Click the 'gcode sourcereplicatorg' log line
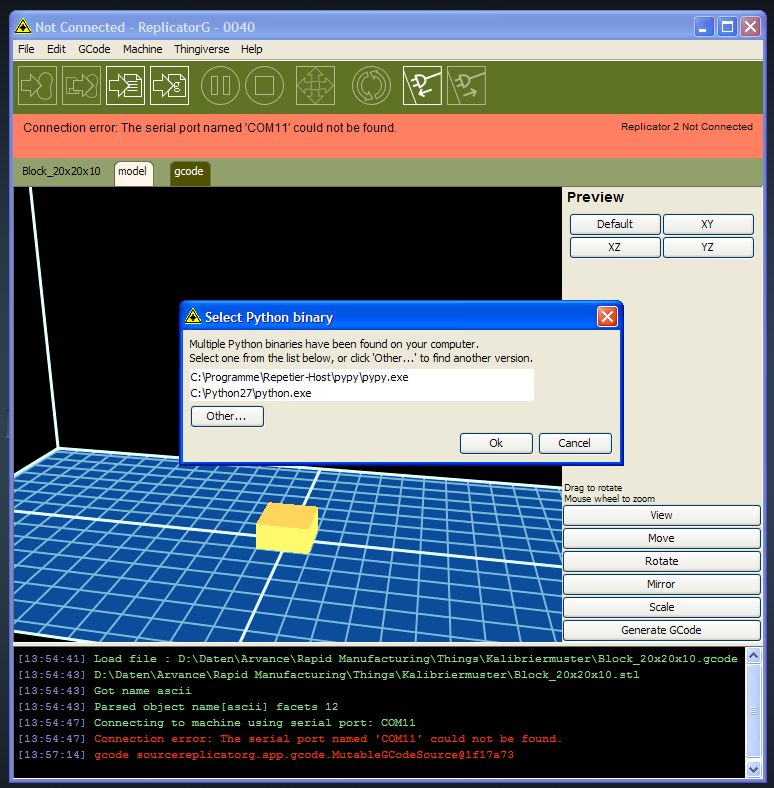 pos(266,755)
